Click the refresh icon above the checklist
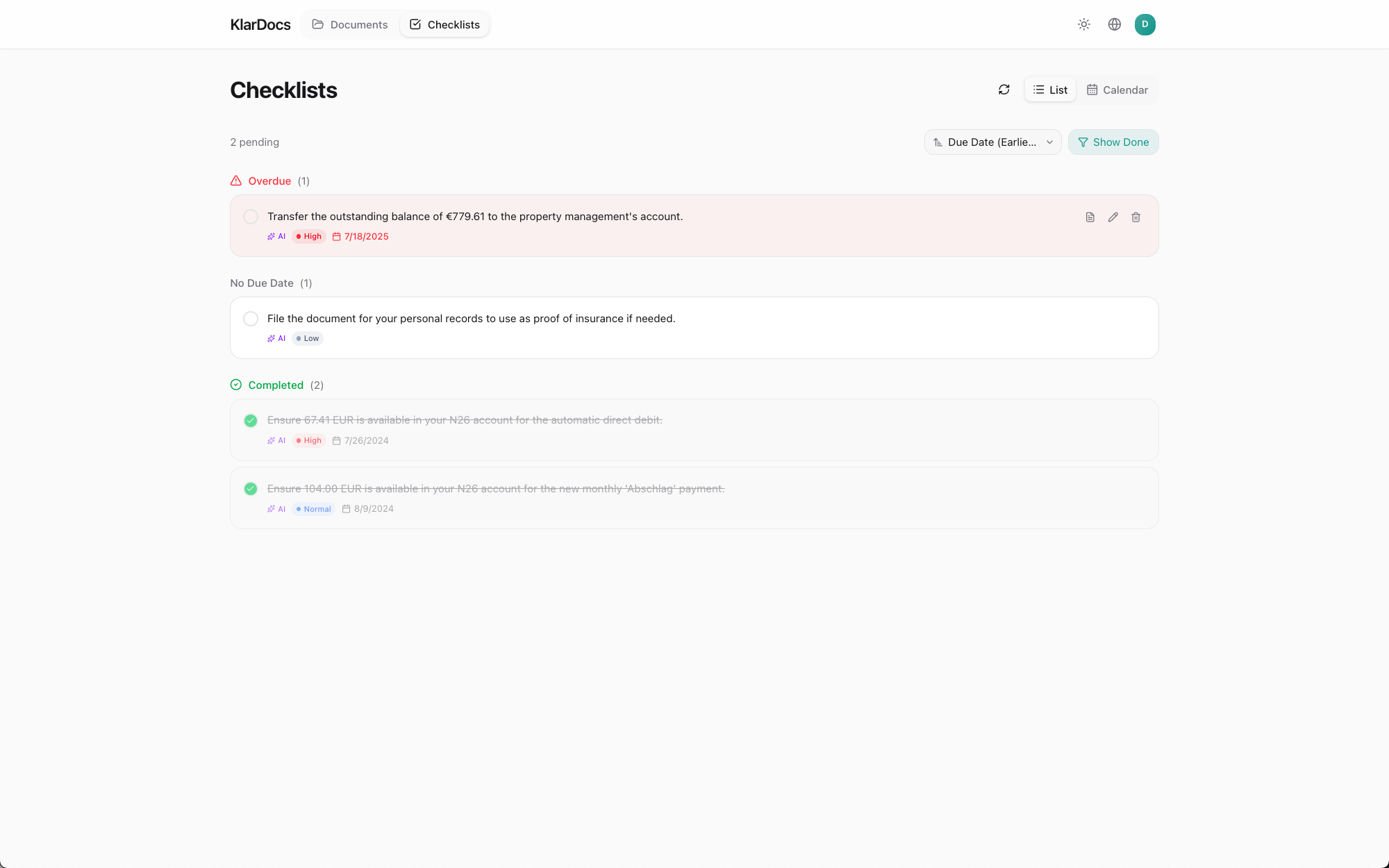 pos(1004,90)
